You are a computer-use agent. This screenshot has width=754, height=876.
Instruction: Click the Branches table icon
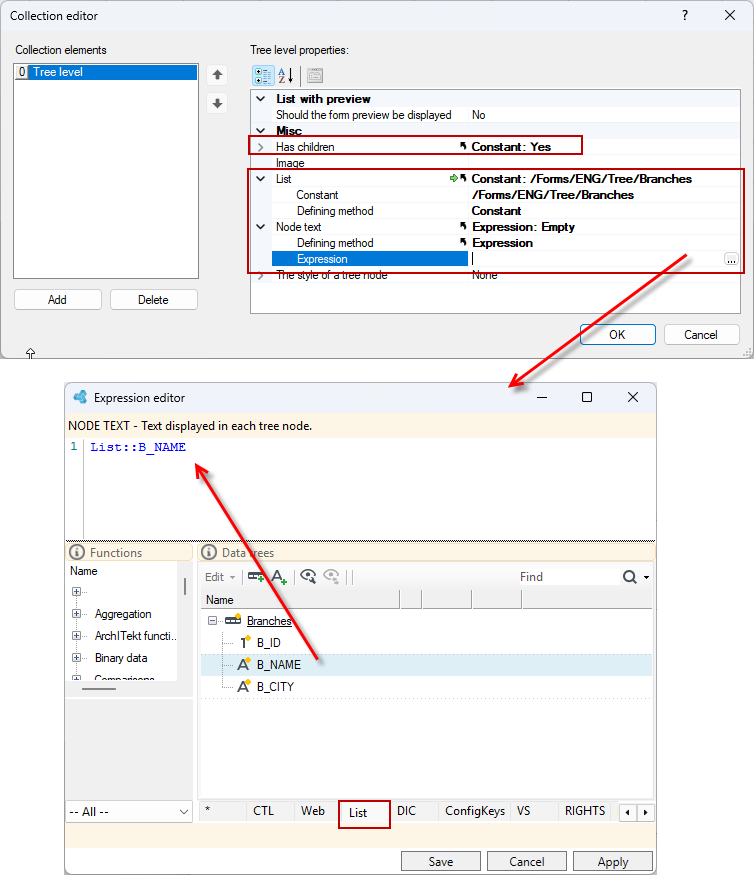[233, 620]
